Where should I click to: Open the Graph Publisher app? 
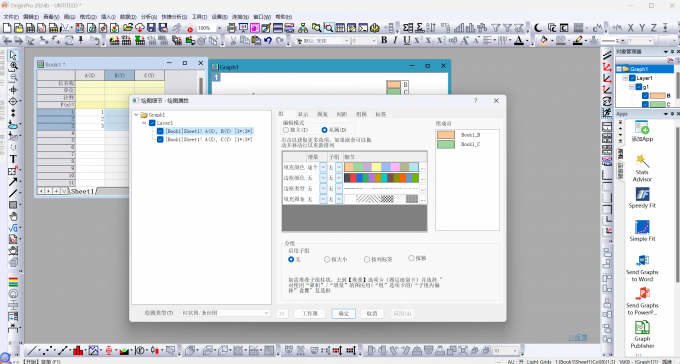pos(642,334)
